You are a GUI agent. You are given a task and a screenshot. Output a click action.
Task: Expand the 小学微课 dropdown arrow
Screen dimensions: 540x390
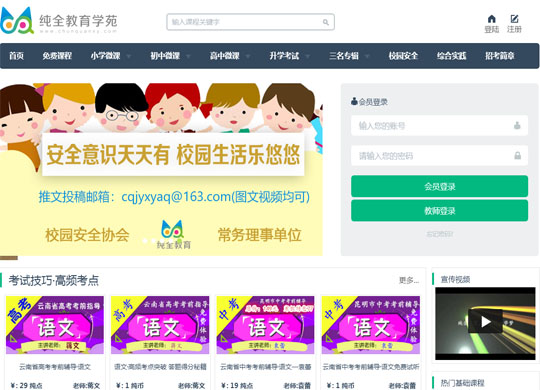(128, 56)
